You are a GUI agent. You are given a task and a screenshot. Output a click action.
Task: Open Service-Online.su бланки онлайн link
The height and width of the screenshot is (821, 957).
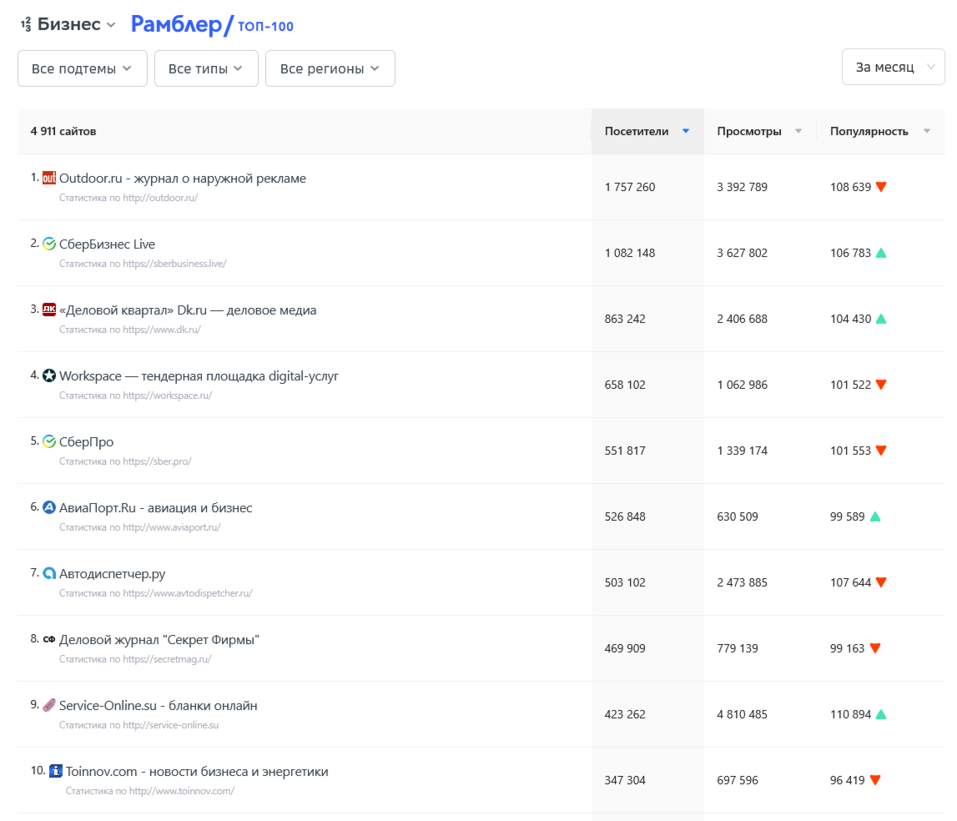[158, 706]
